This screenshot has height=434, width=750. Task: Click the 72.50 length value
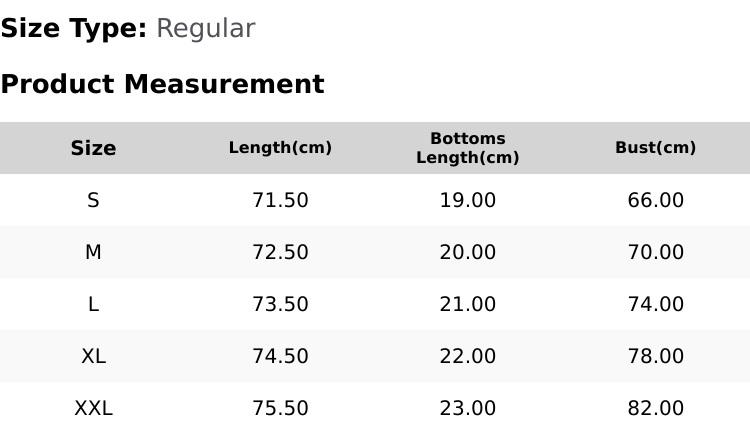[x=280, y=252]
